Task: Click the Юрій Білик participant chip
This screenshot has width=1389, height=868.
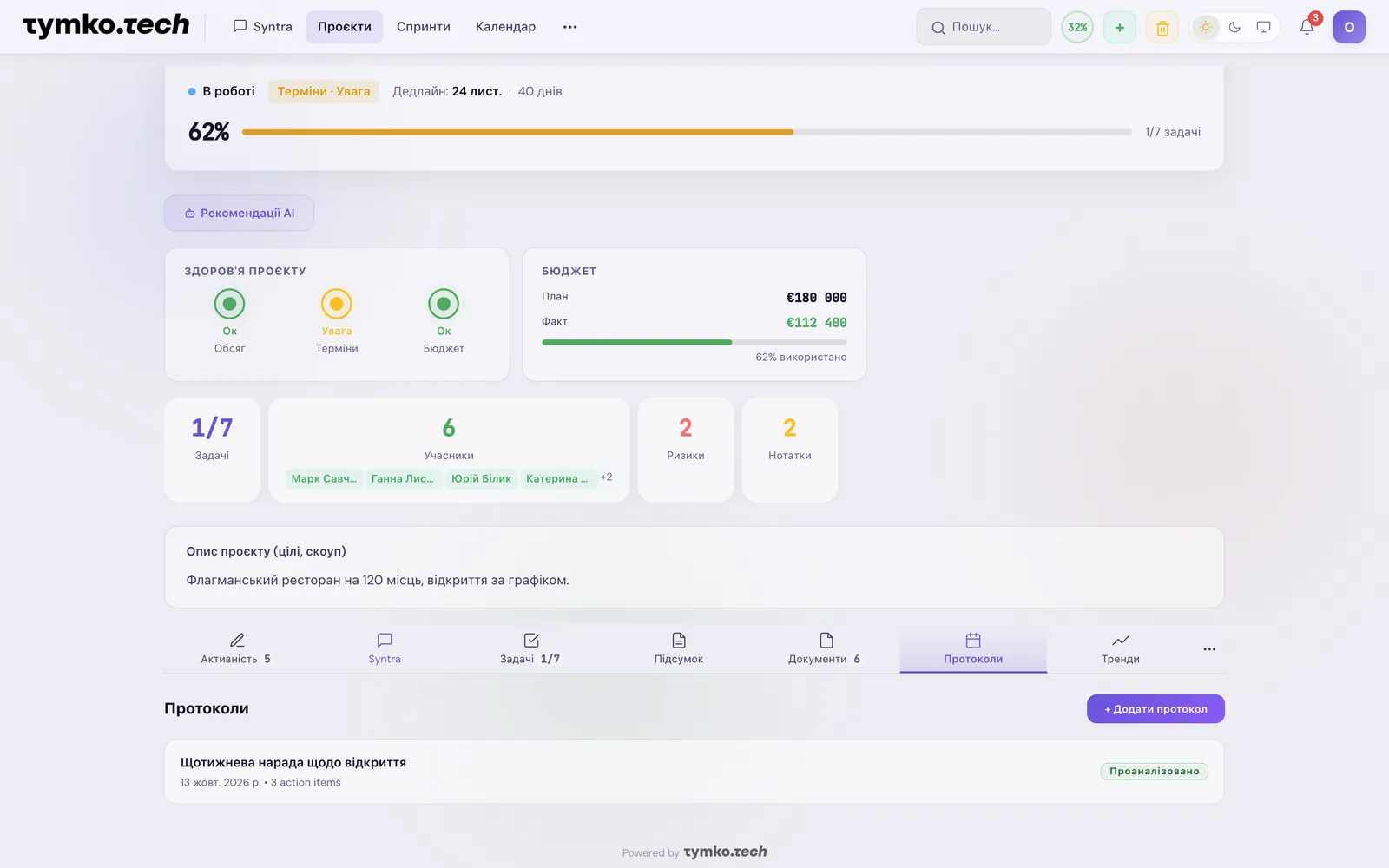Action: [x=481, y=478]
